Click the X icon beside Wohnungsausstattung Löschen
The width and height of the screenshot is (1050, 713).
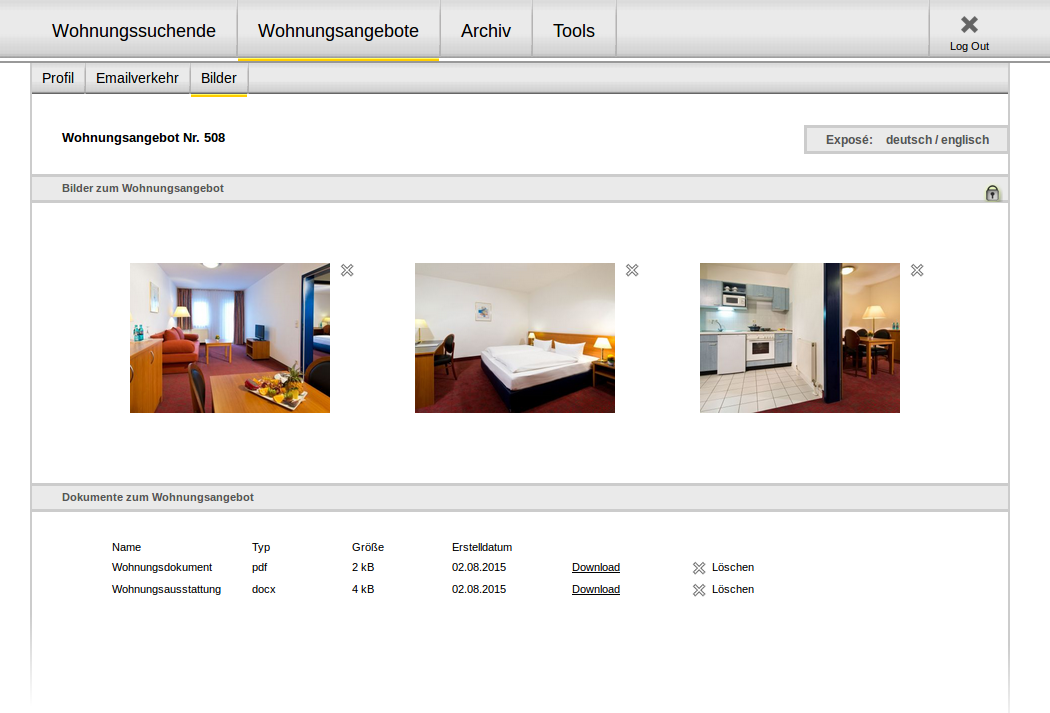click(699, 590)
